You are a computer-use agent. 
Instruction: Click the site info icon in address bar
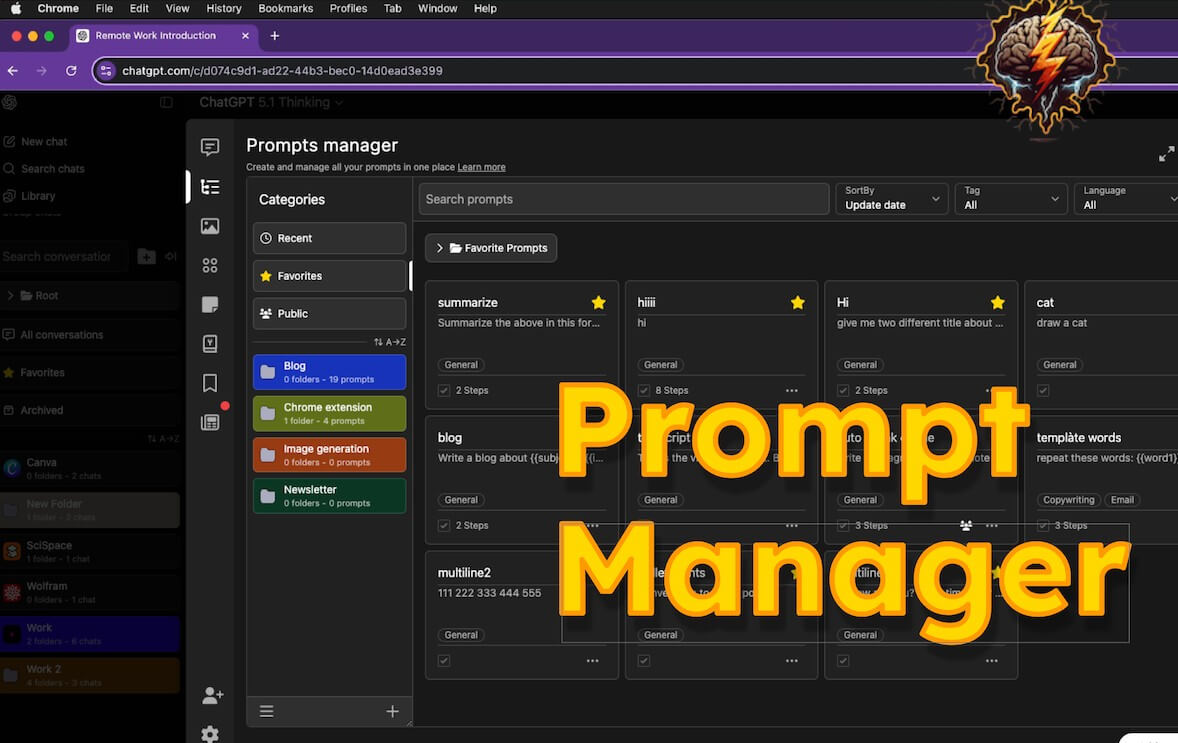106,71
